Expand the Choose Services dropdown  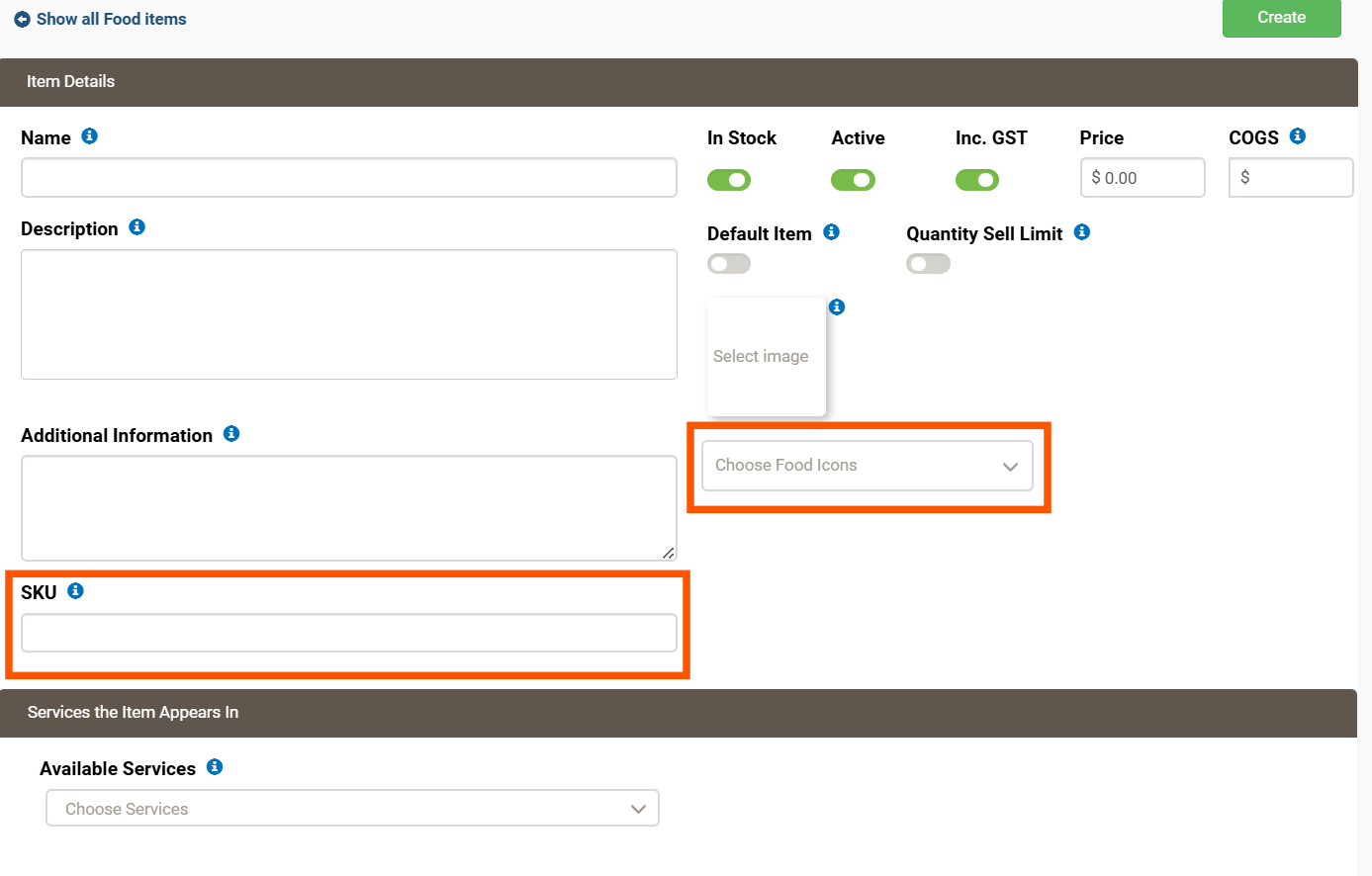click(x=352, y=808)
